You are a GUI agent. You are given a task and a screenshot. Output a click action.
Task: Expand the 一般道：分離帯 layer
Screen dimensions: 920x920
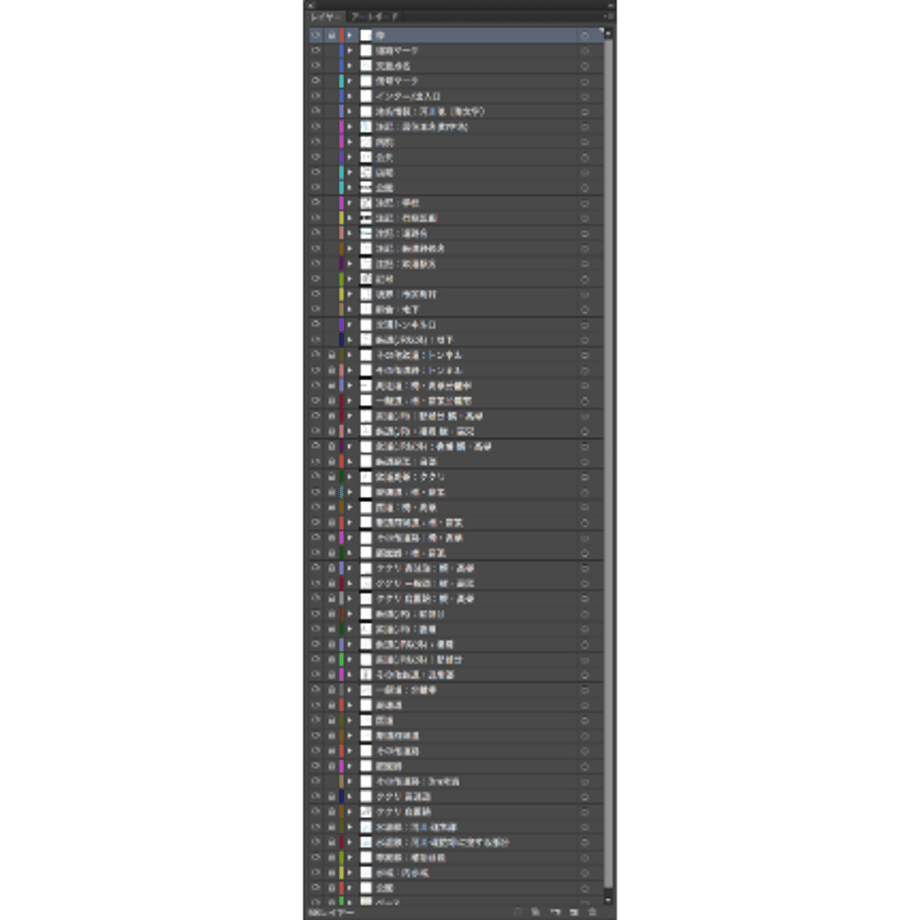350,690
